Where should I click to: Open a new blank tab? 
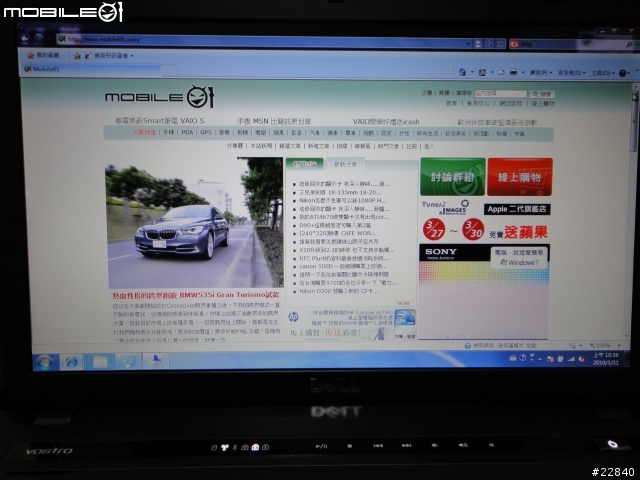[x=169, y=70]
